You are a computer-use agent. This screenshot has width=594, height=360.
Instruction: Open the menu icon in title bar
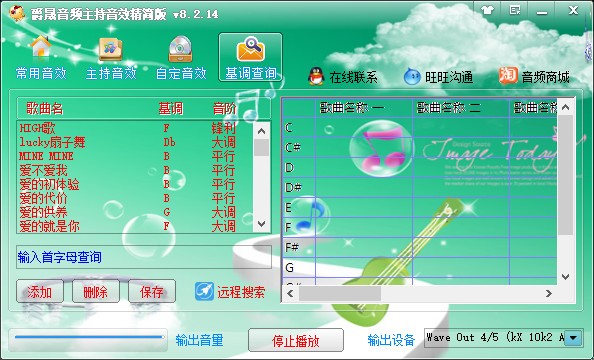tap(515, 10)
